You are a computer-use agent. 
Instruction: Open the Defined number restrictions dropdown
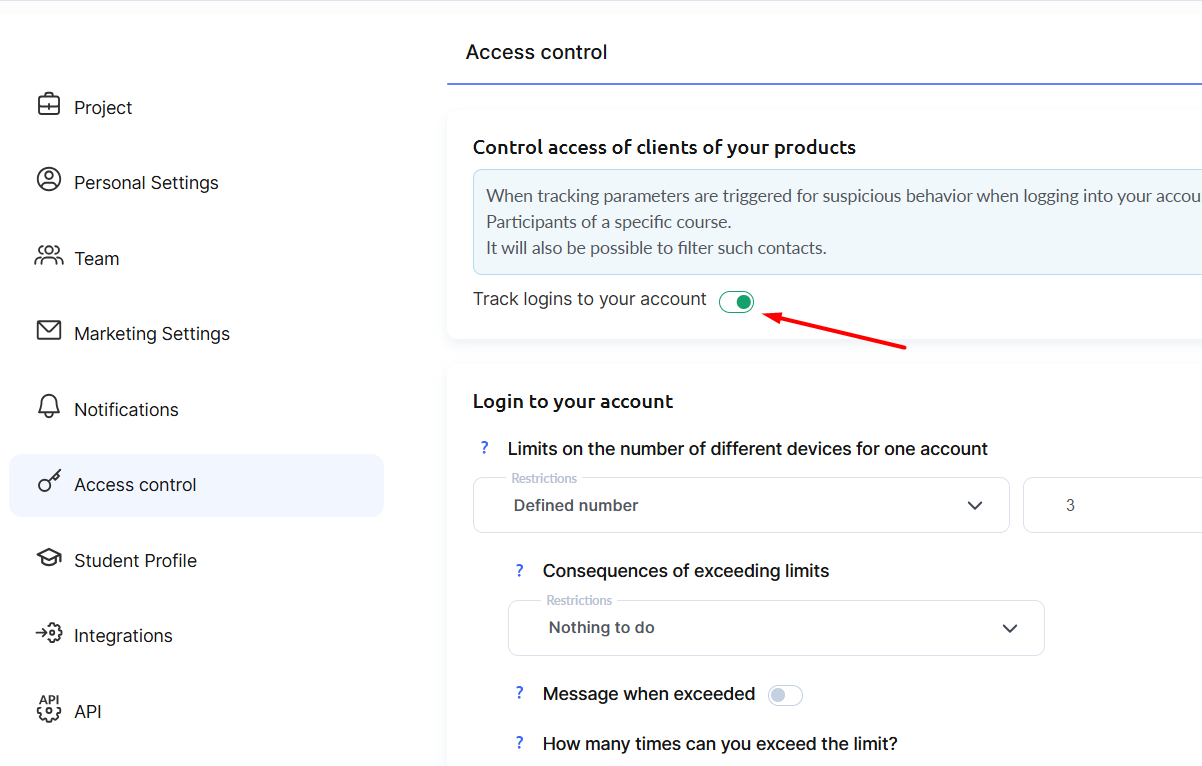point(740,505)
